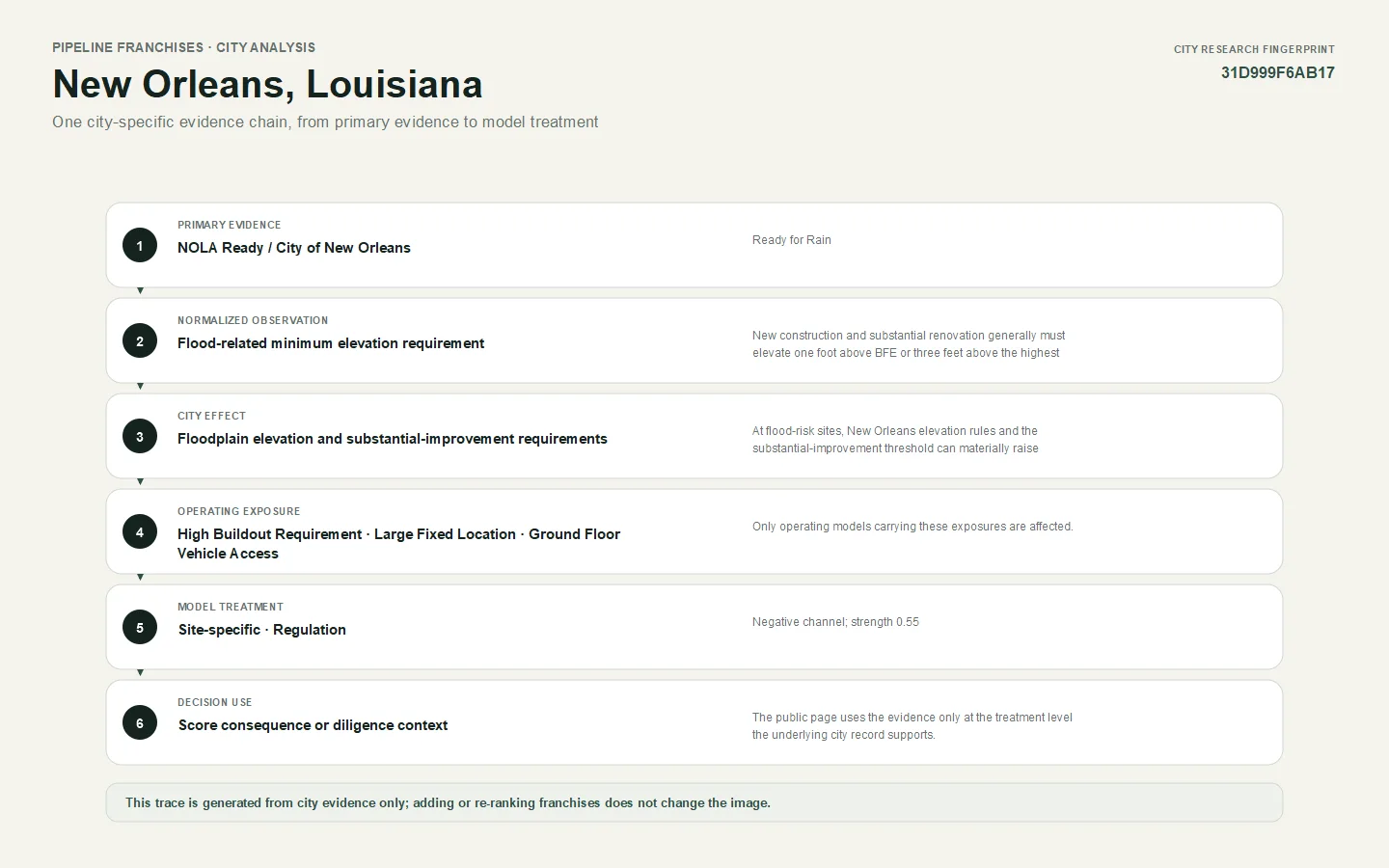Click the step 3 number badge
The width and height of the screenshot is (1389, 868).
pos(140,436)
